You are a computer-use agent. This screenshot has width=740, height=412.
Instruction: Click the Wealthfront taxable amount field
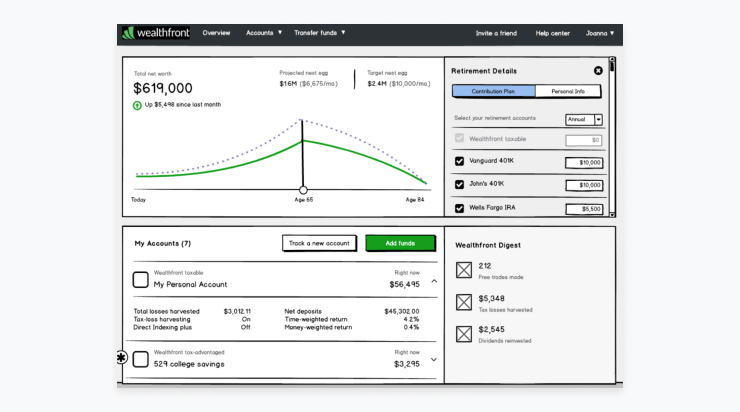(584, 140)
